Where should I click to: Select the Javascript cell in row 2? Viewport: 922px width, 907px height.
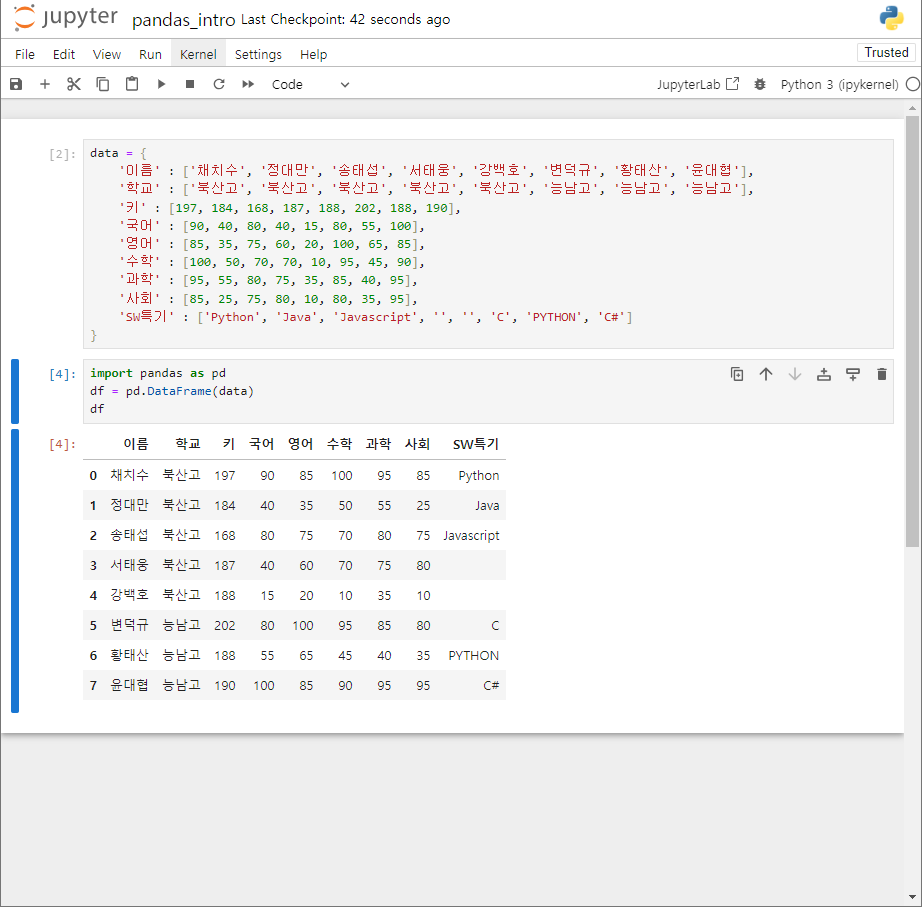pos(472,536)
